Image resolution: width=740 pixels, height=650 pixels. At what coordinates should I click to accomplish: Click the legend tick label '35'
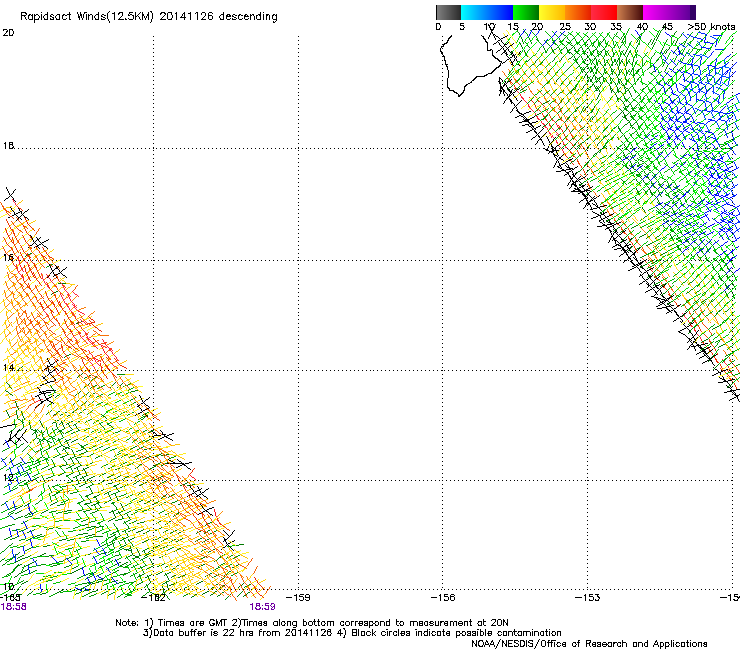(616, 27)
